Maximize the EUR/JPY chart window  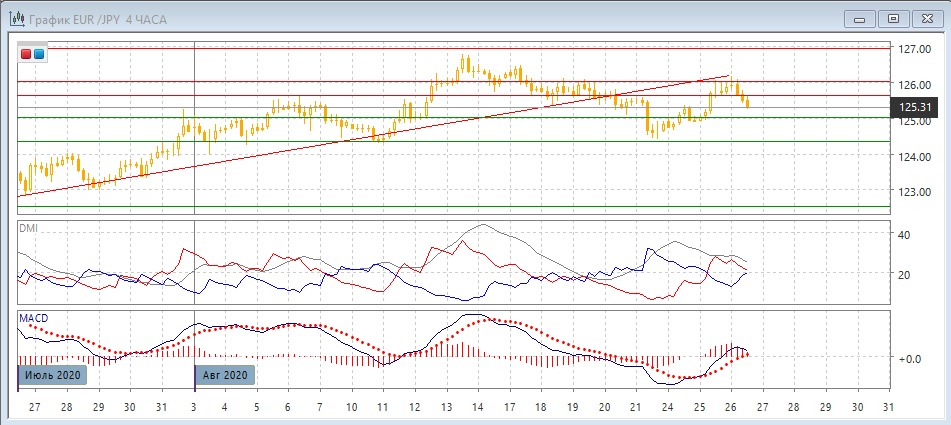(x=893, y=18)
